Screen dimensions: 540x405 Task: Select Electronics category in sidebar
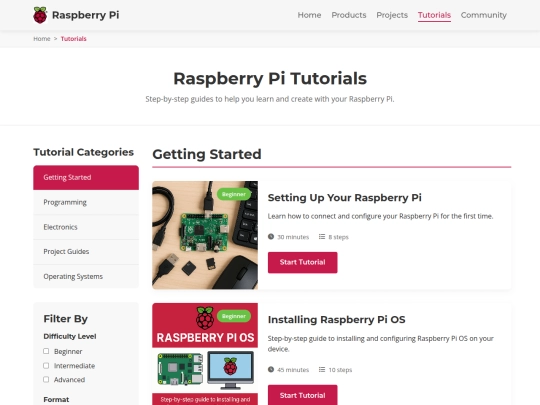click(x=86, y=227)
